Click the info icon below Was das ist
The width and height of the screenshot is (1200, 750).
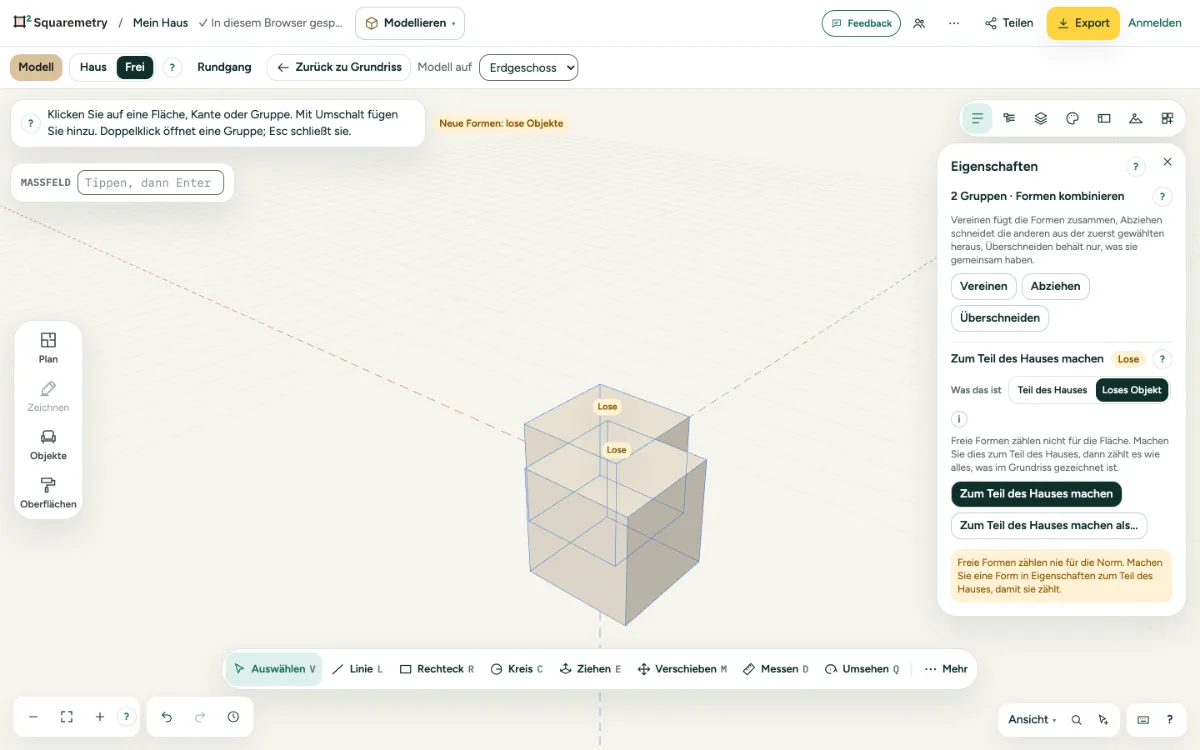959,420
